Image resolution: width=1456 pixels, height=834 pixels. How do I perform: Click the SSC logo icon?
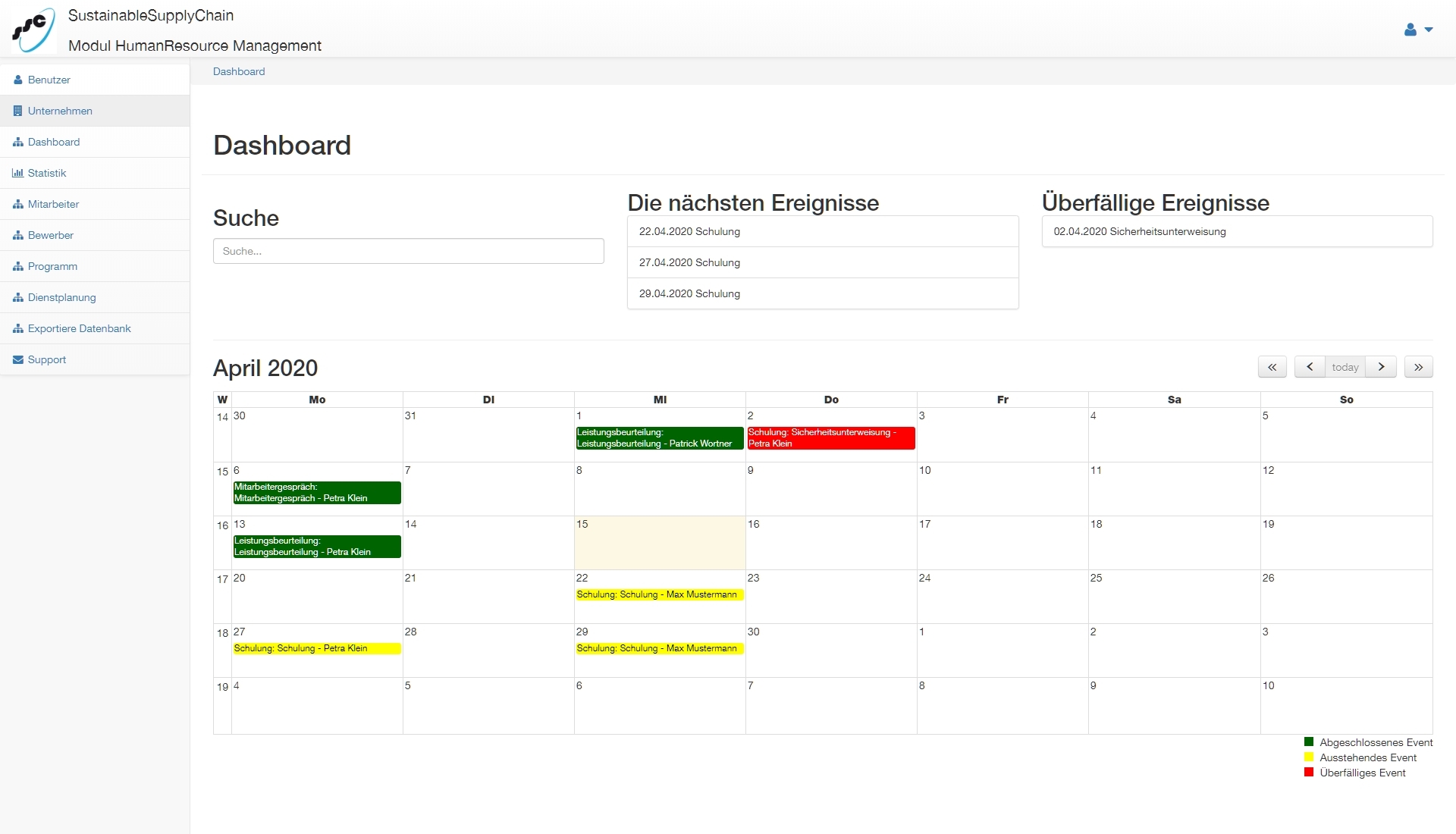pyautogui.click(x=33, y=30)
